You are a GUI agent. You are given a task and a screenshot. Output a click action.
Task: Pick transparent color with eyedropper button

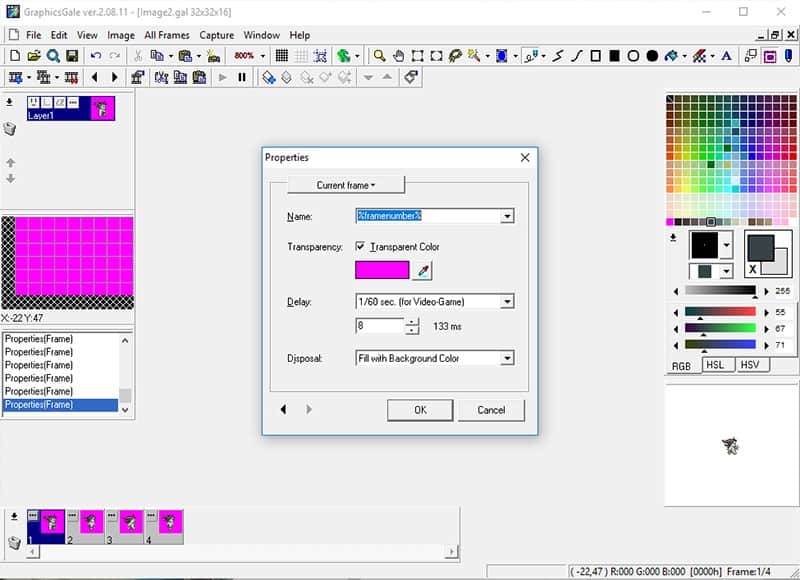point(422,270)
